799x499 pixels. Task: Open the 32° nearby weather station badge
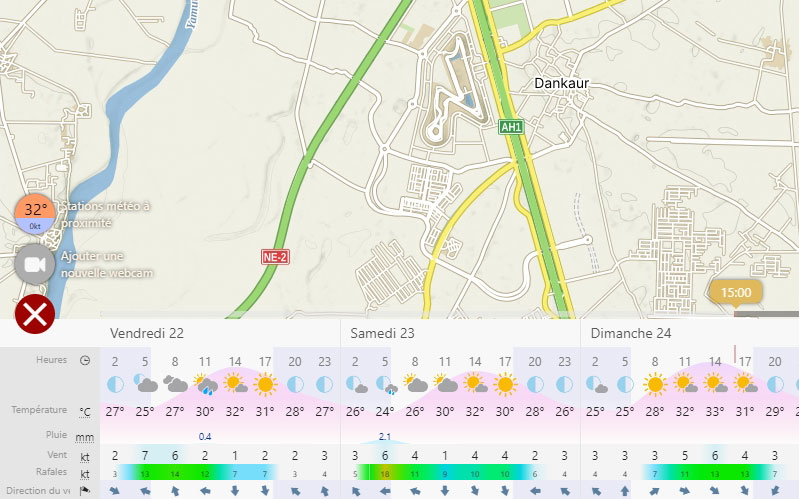(x=35, y=213)
